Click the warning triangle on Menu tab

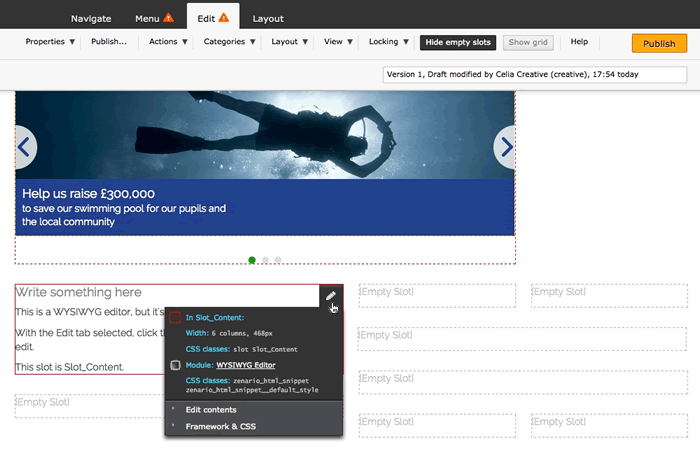pyautogui.click(x=168, y=18)
